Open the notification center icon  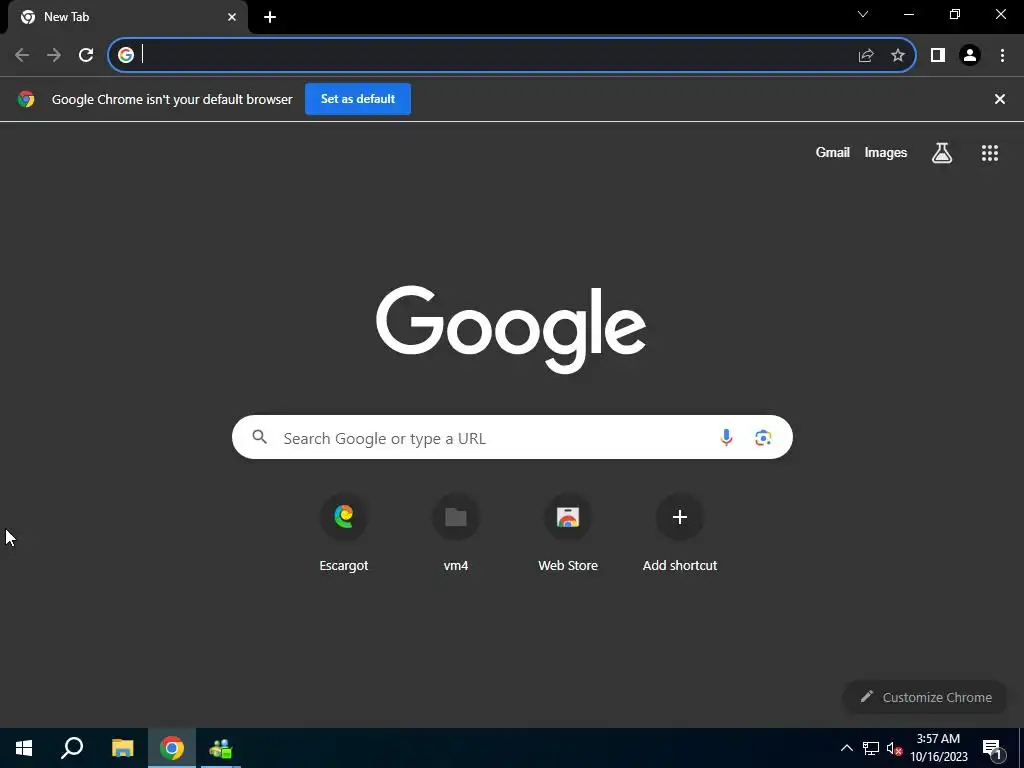click(x=992, y=748)
